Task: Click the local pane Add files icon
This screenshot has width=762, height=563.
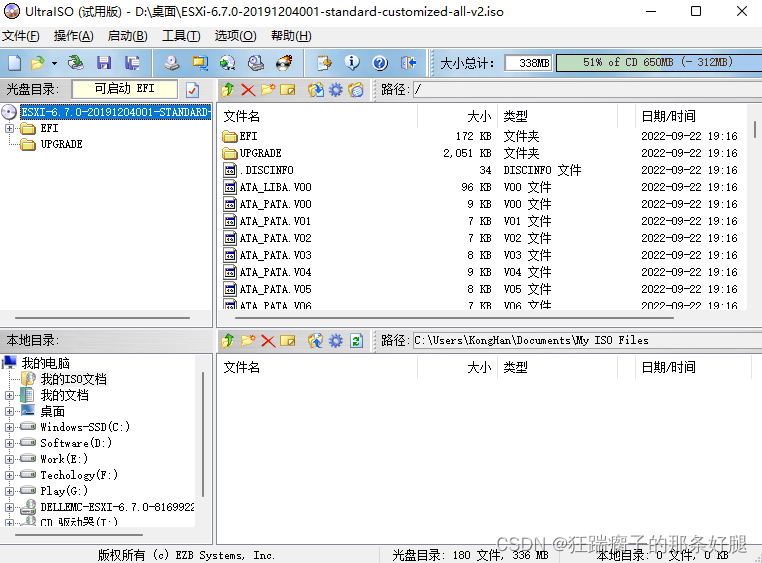Action: (x=315, y=341)
